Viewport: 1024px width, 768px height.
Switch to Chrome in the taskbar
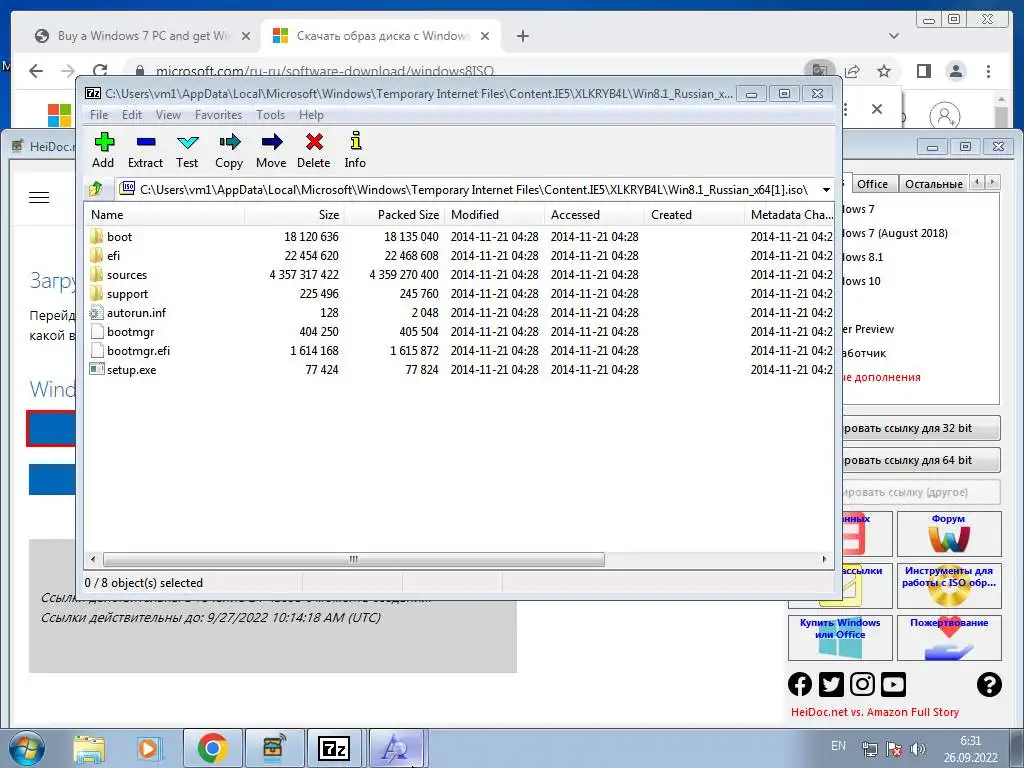pos(212,748)
